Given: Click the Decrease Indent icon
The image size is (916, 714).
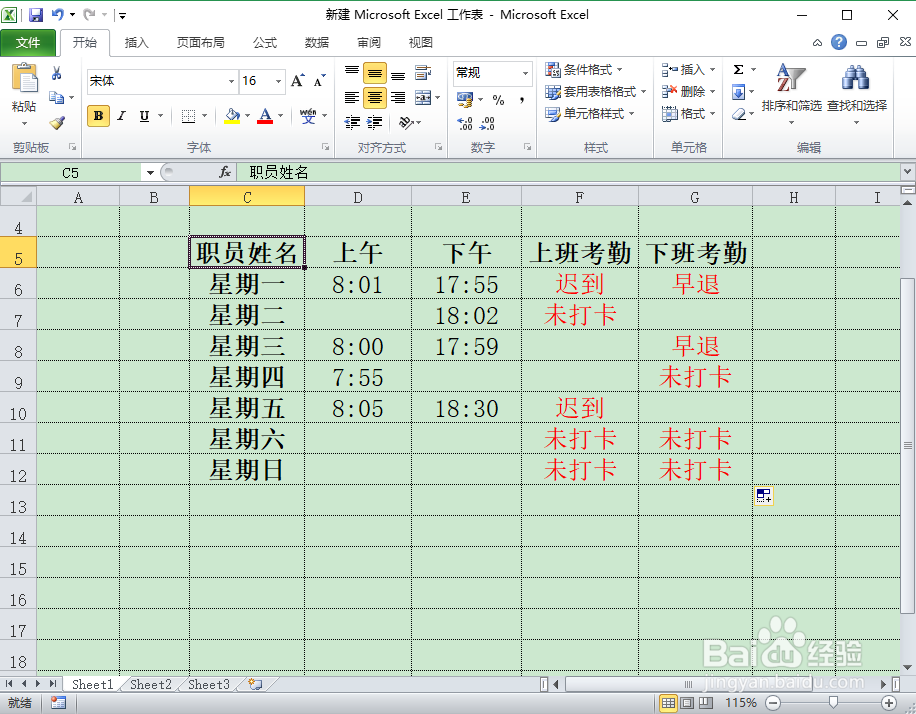Looking at the screenshot, I should pyautogui.click(x=352, y=122).
